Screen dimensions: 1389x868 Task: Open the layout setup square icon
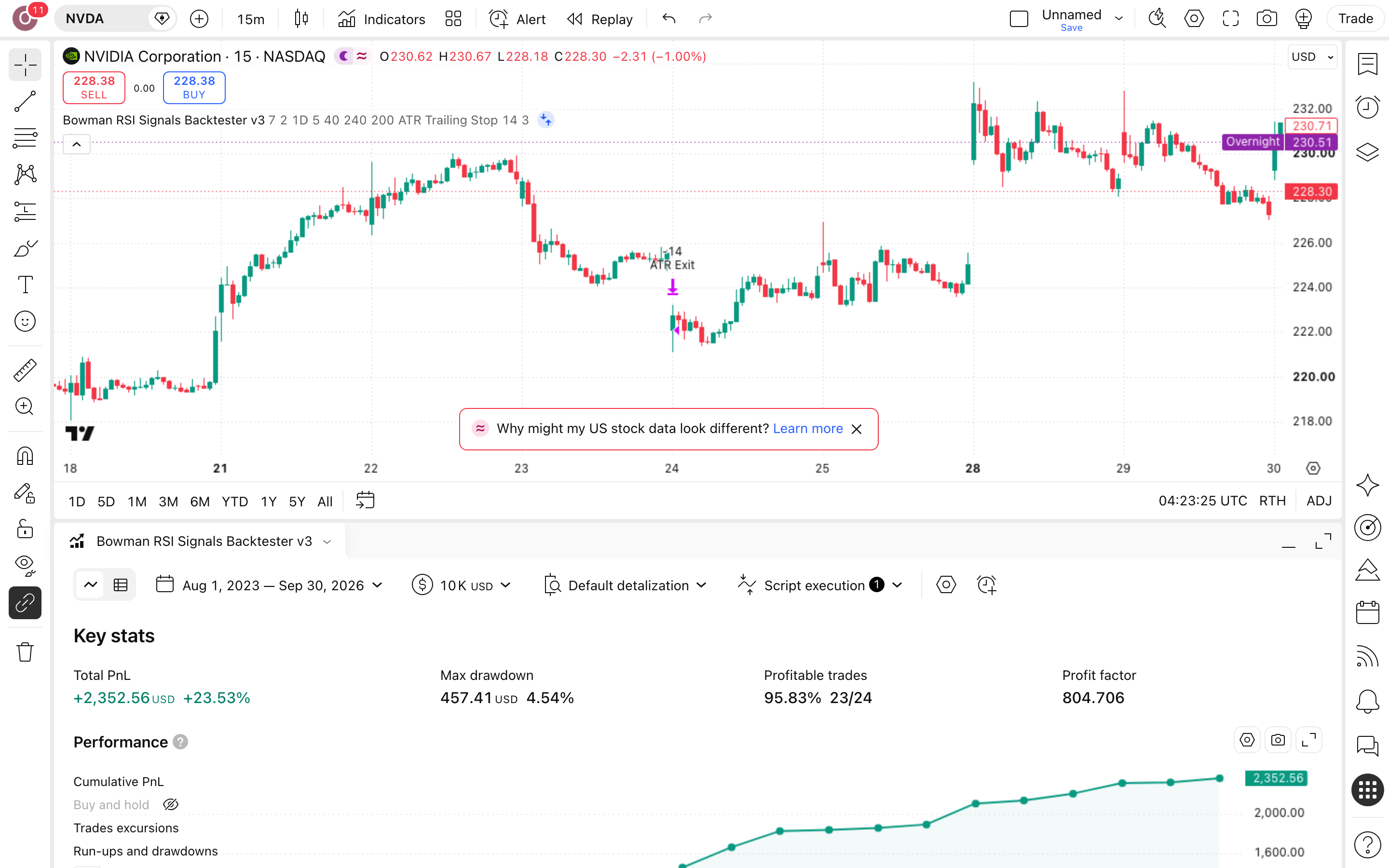point(1019,19)
